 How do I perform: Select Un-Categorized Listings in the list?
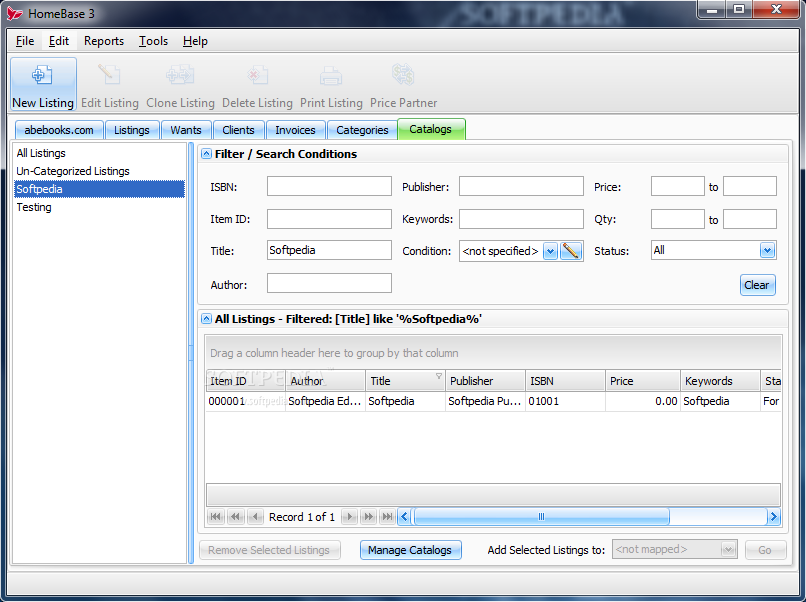pos(99,171)
